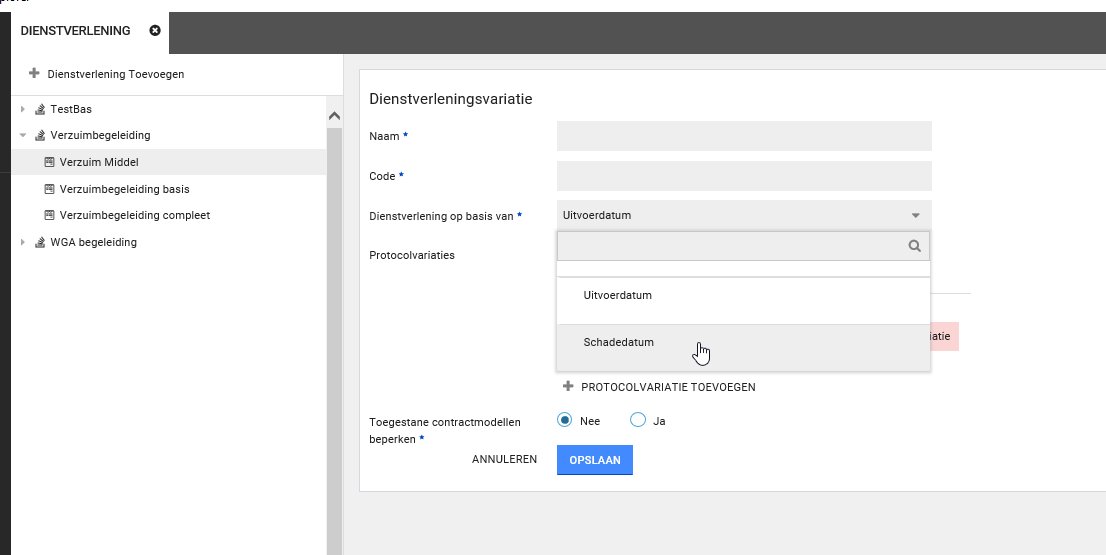
Task: Click the Verzuim Middel variation icon
Action: 50,162
